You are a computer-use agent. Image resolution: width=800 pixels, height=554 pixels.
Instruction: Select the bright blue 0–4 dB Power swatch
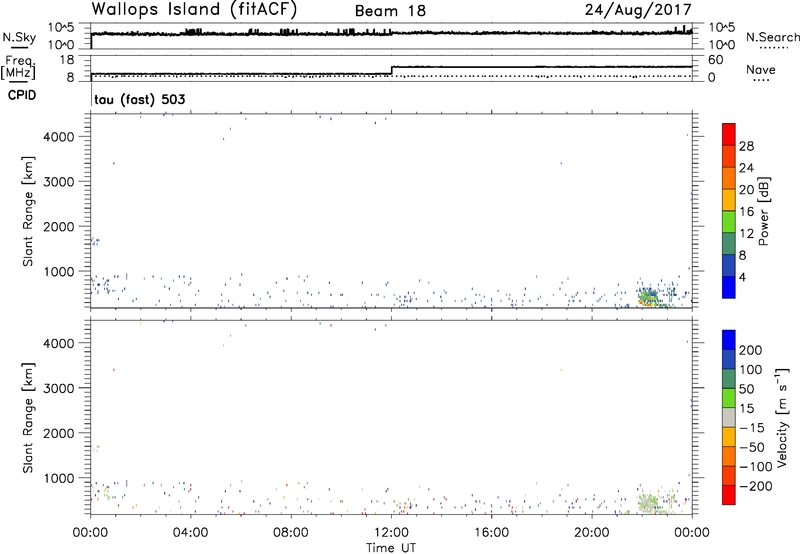click(x=729, y=287)
